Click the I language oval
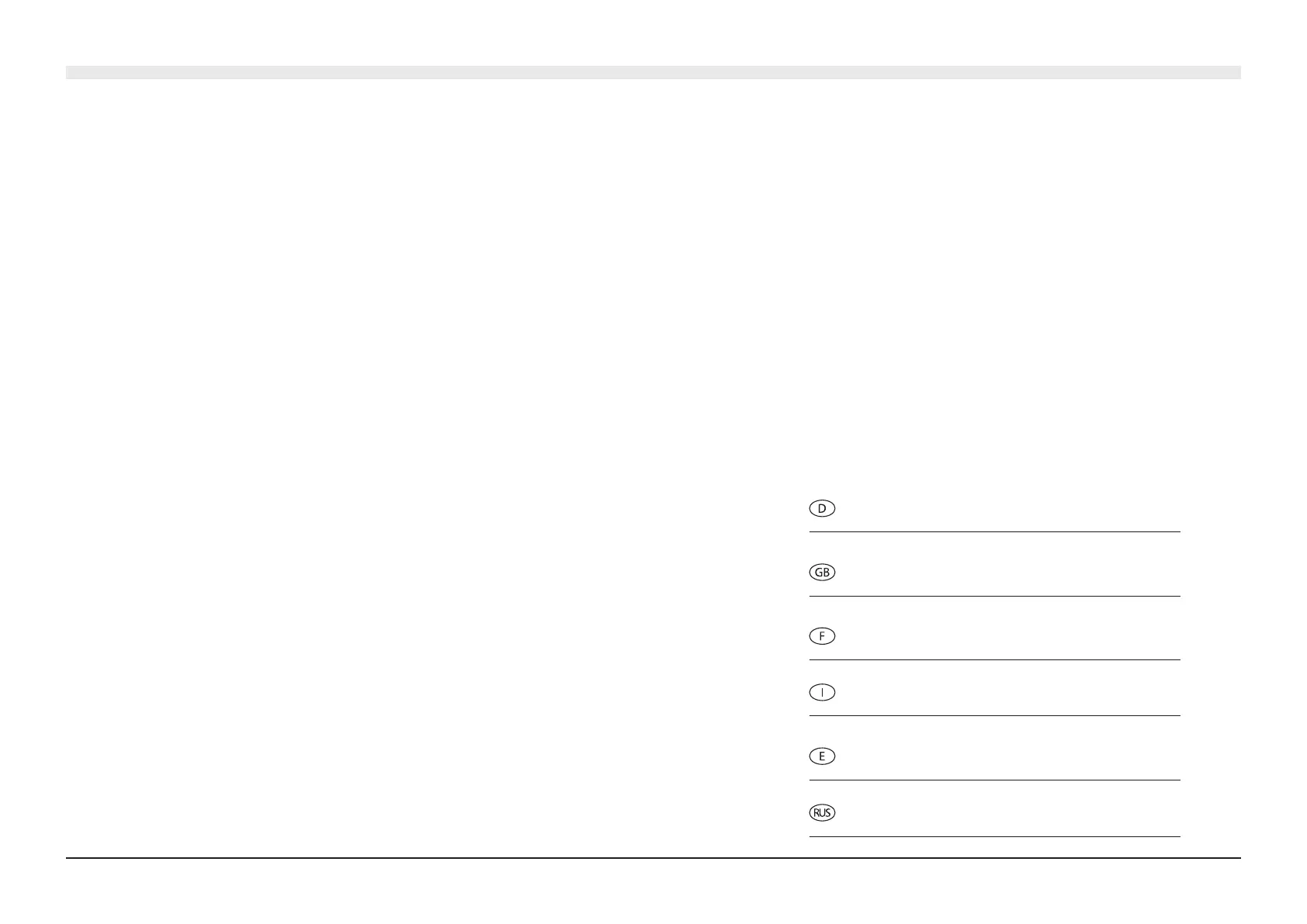Viewport: 1307px width, 924px height. [x=822, y=692]
